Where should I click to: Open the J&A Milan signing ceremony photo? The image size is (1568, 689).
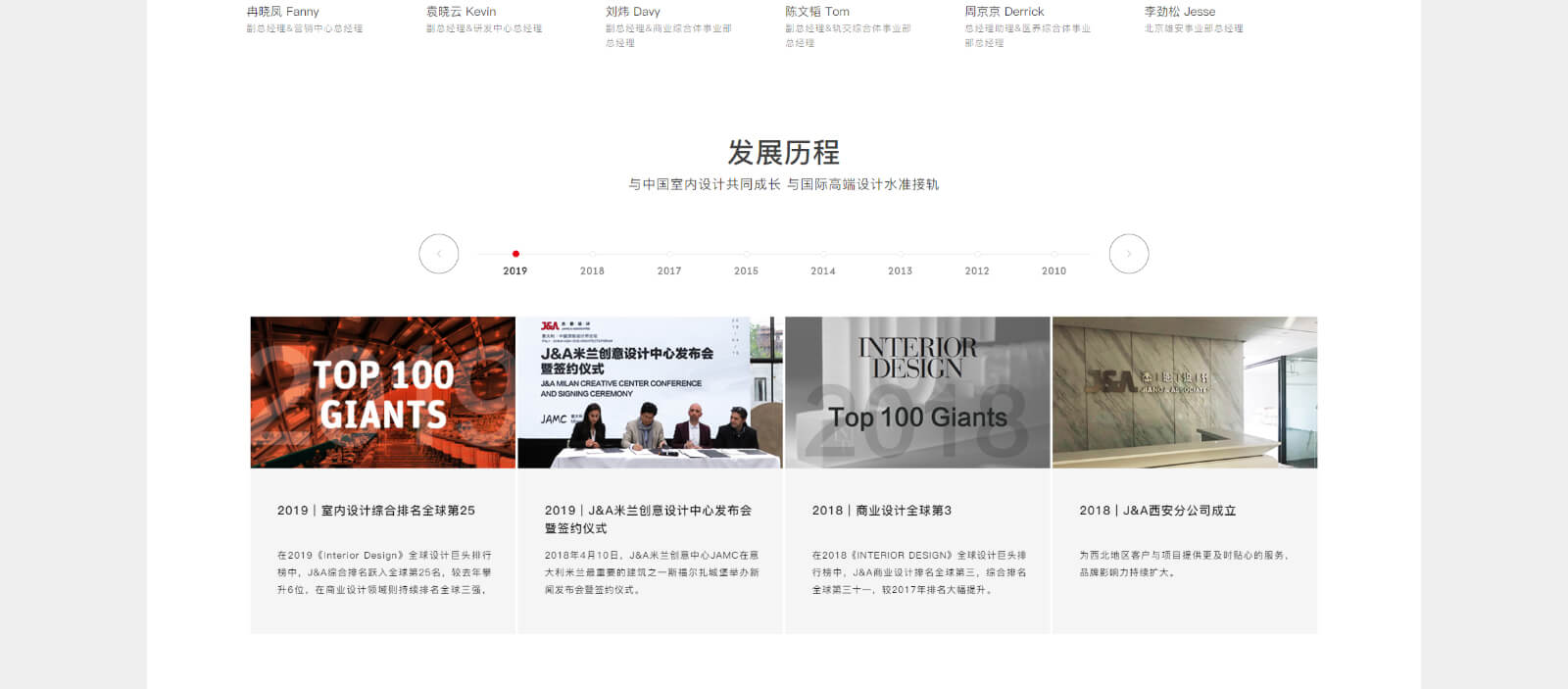pyautogui.click(x=650, y=392)
